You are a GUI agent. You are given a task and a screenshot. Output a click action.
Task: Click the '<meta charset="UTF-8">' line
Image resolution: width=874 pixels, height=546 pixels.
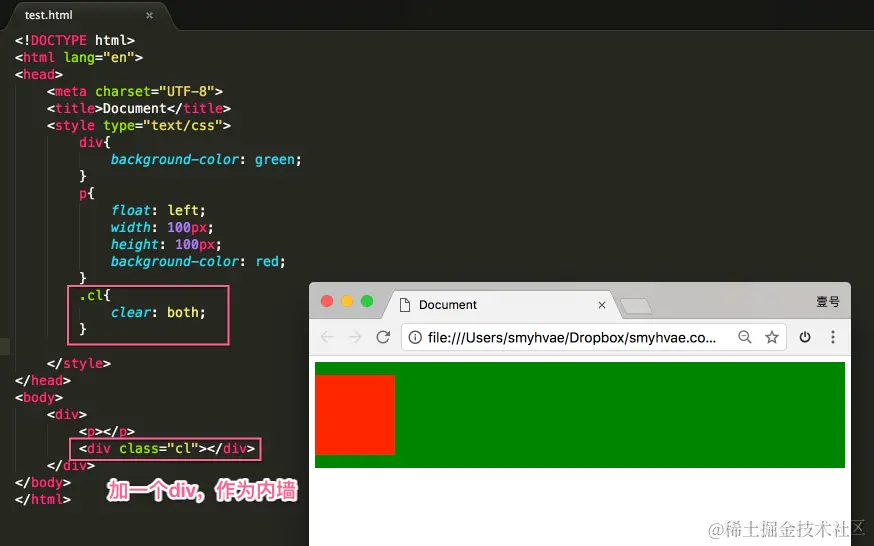[135, 91]
